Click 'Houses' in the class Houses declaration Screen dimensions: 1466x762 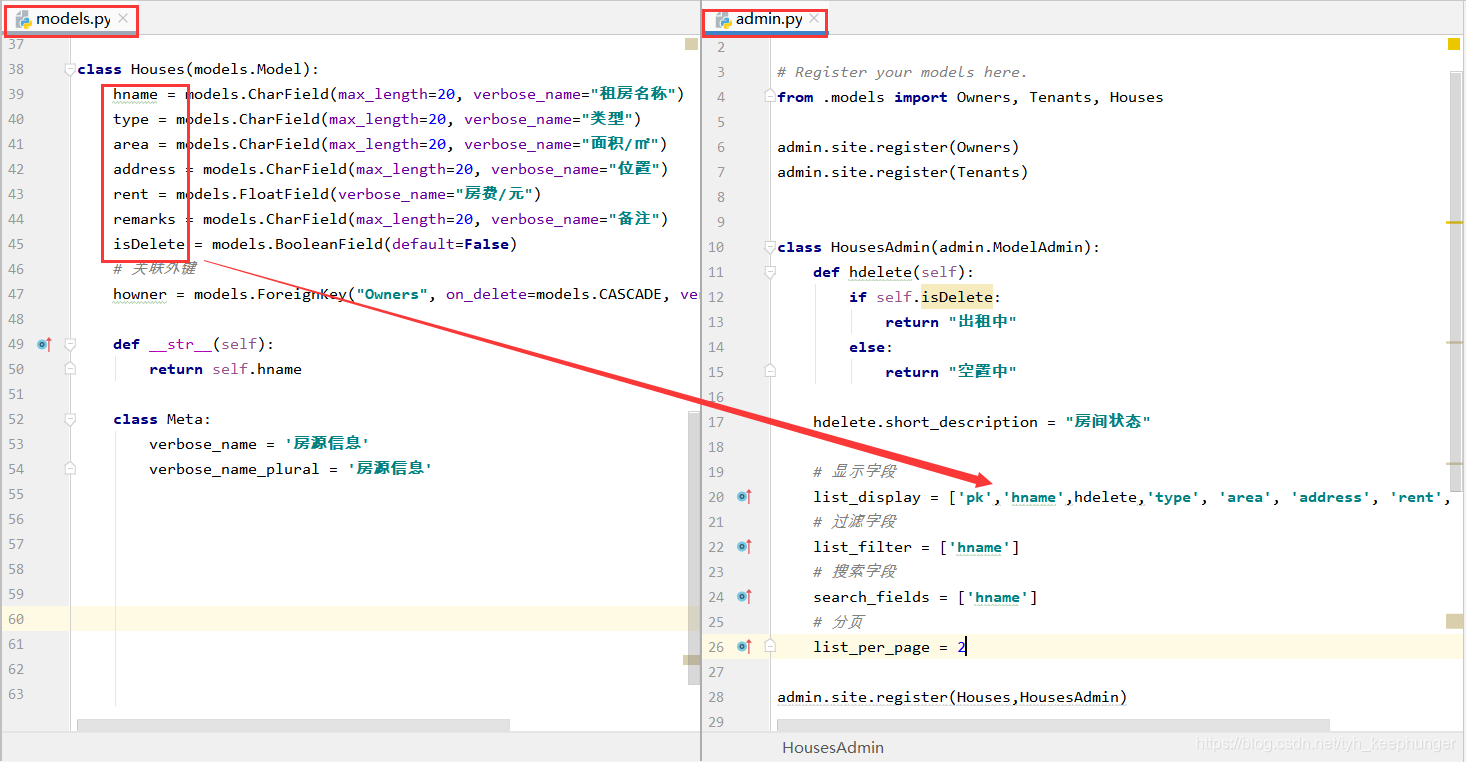158,69
